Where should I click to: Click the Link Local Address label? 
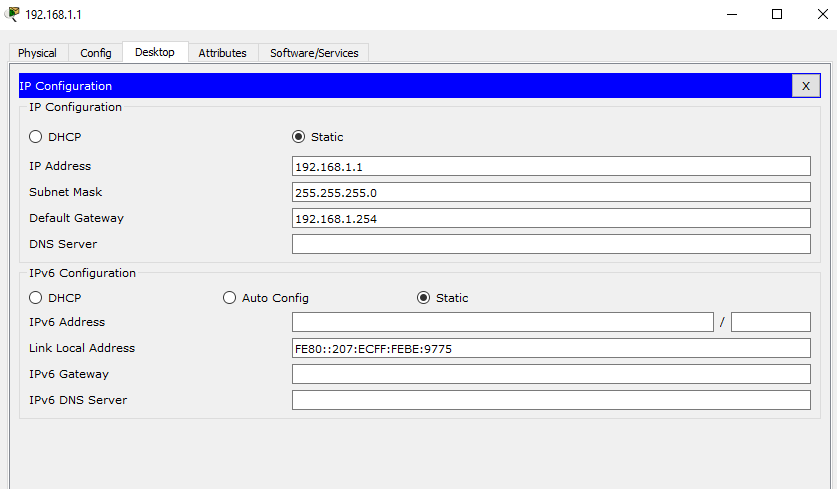tap(82, 348)
